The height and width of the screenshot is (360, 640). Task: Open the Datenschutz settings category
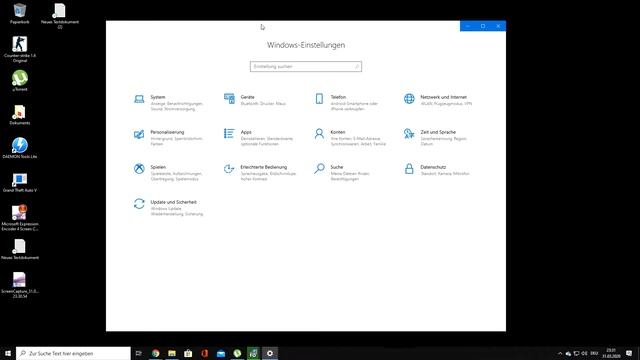pos(437,170)
